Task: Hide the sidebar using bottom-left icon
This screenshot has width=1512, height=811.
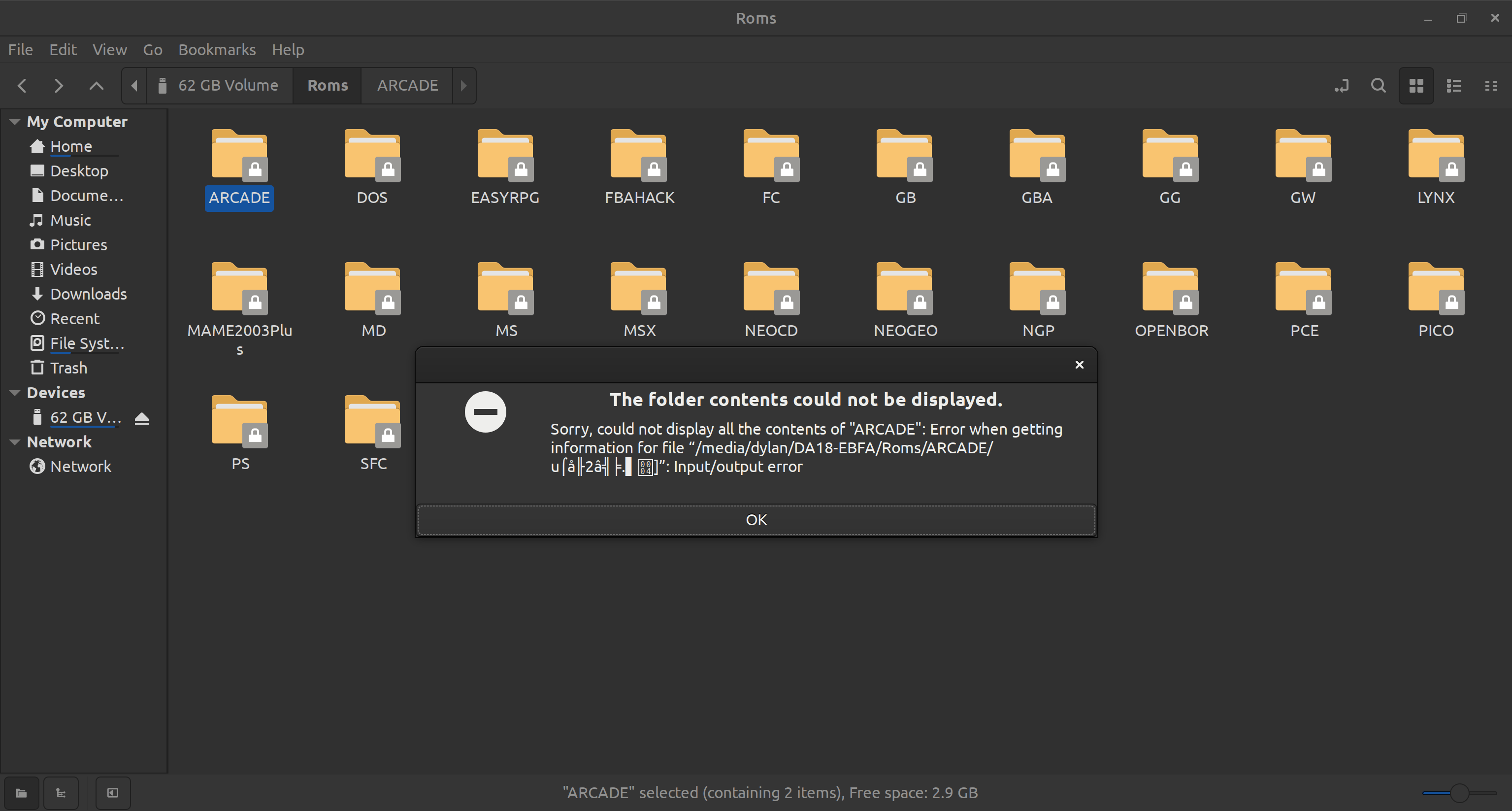Action: point(113,793)
